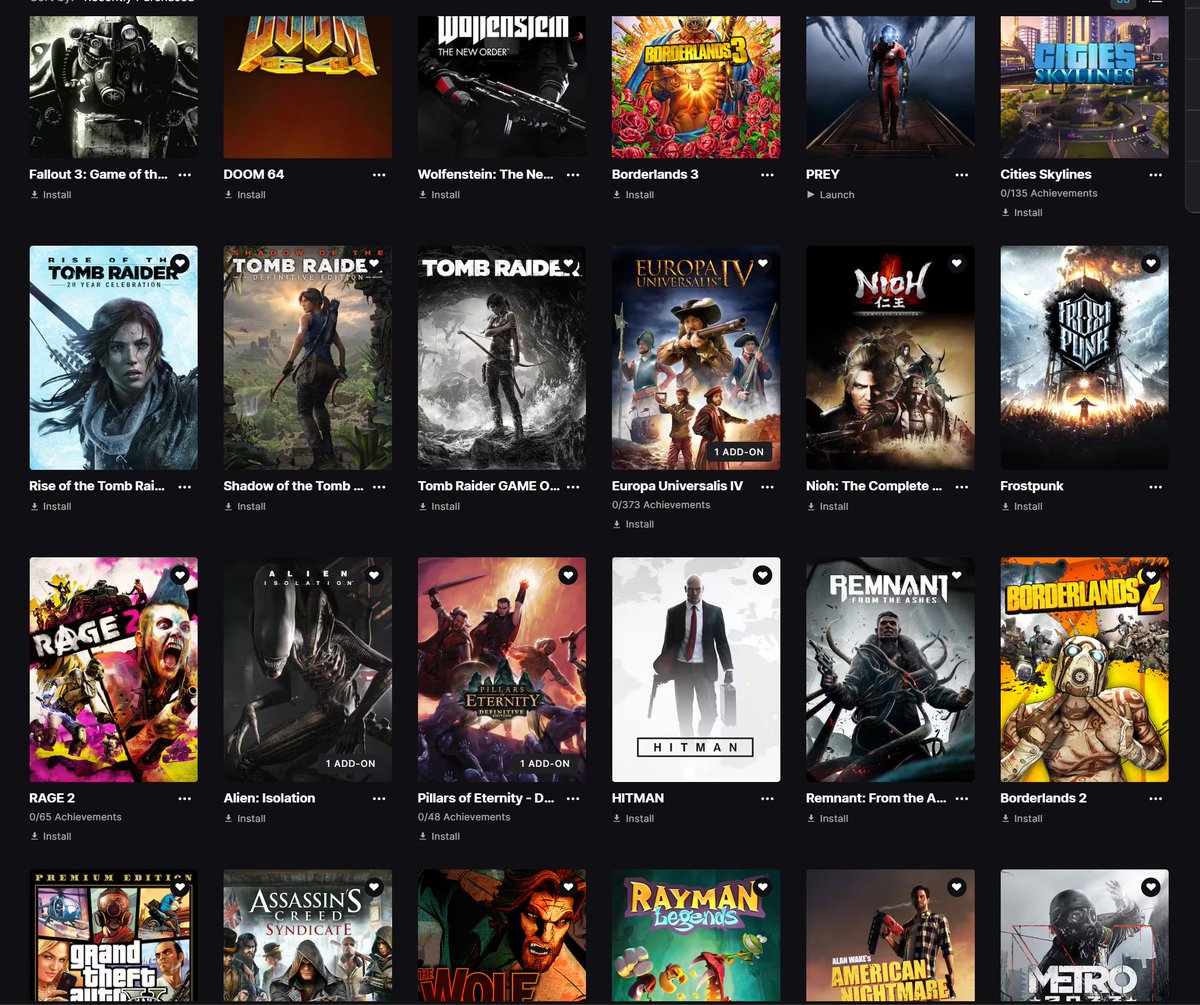Image resolution: width=1200 pixels, height=1005 pixels.
Task: Open the Wolfenstein: The New Order cover art
Action: [502, 86]
